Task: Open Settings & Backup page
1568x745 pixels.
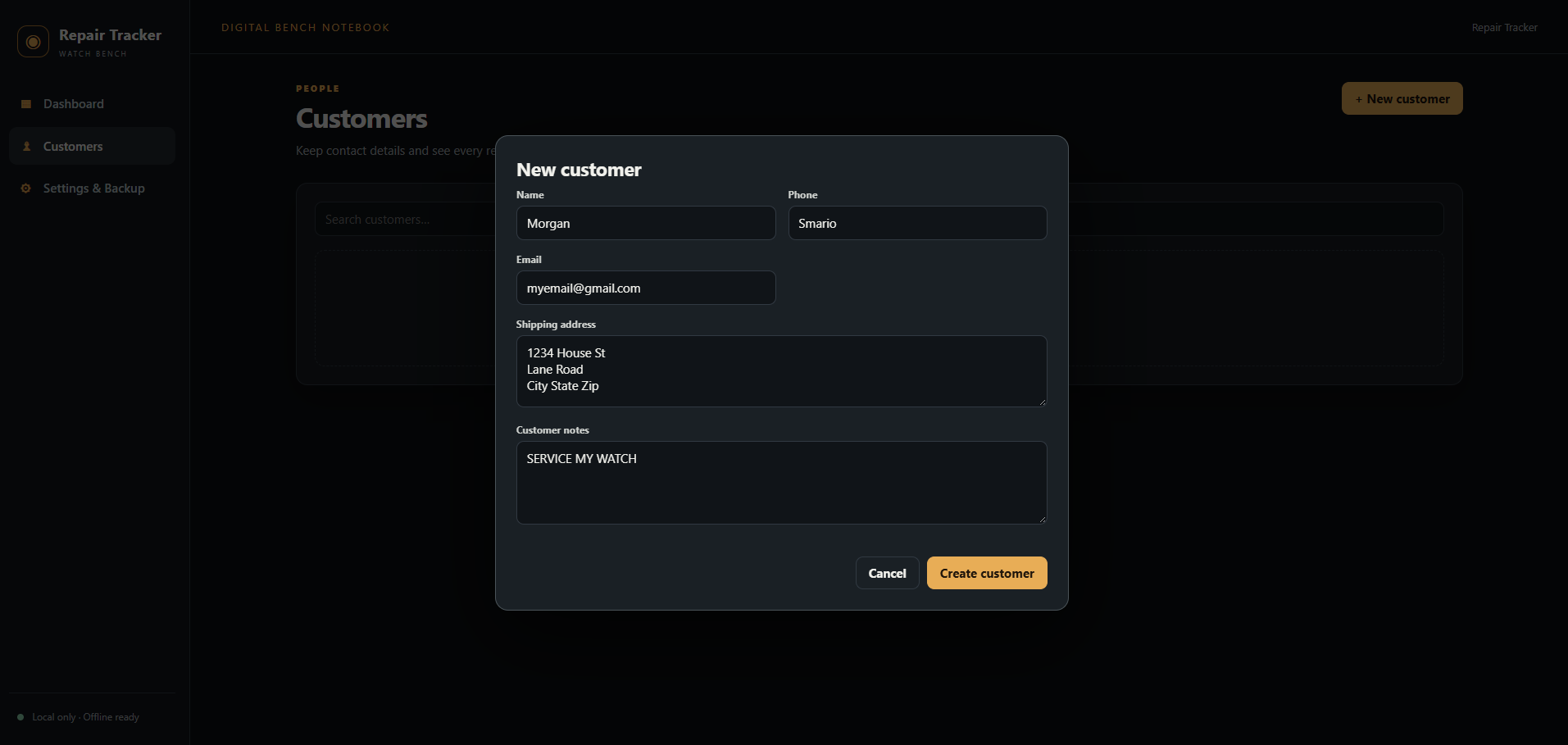Action: tap(92, 189)
